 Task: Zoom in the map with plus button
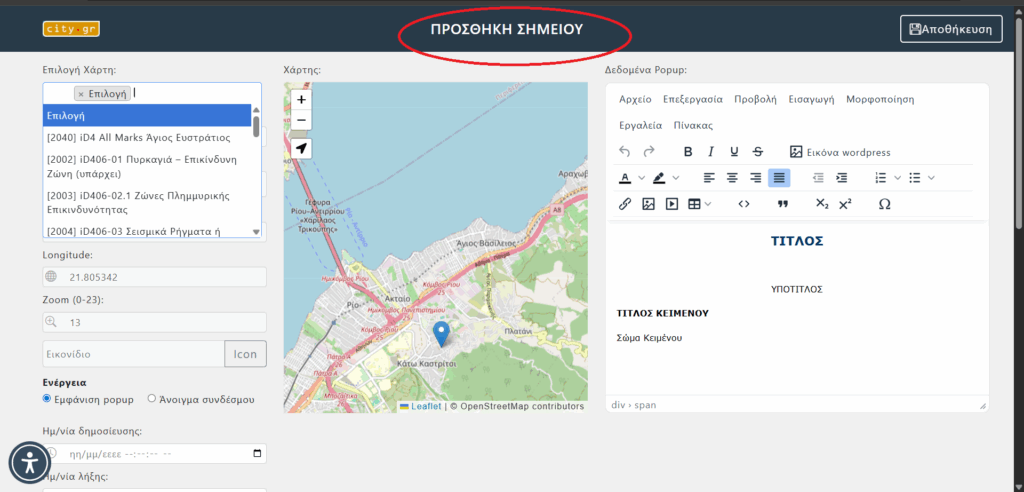click(x=301, y=100)
